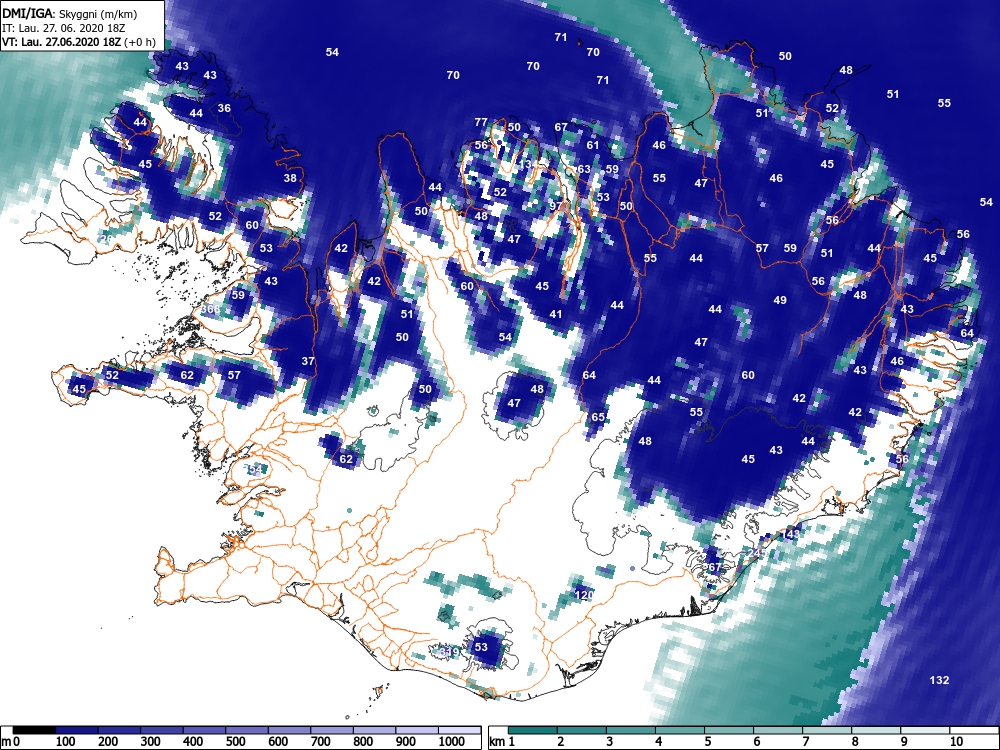Click the 'km' unit label of the legend

click(497, 742)
